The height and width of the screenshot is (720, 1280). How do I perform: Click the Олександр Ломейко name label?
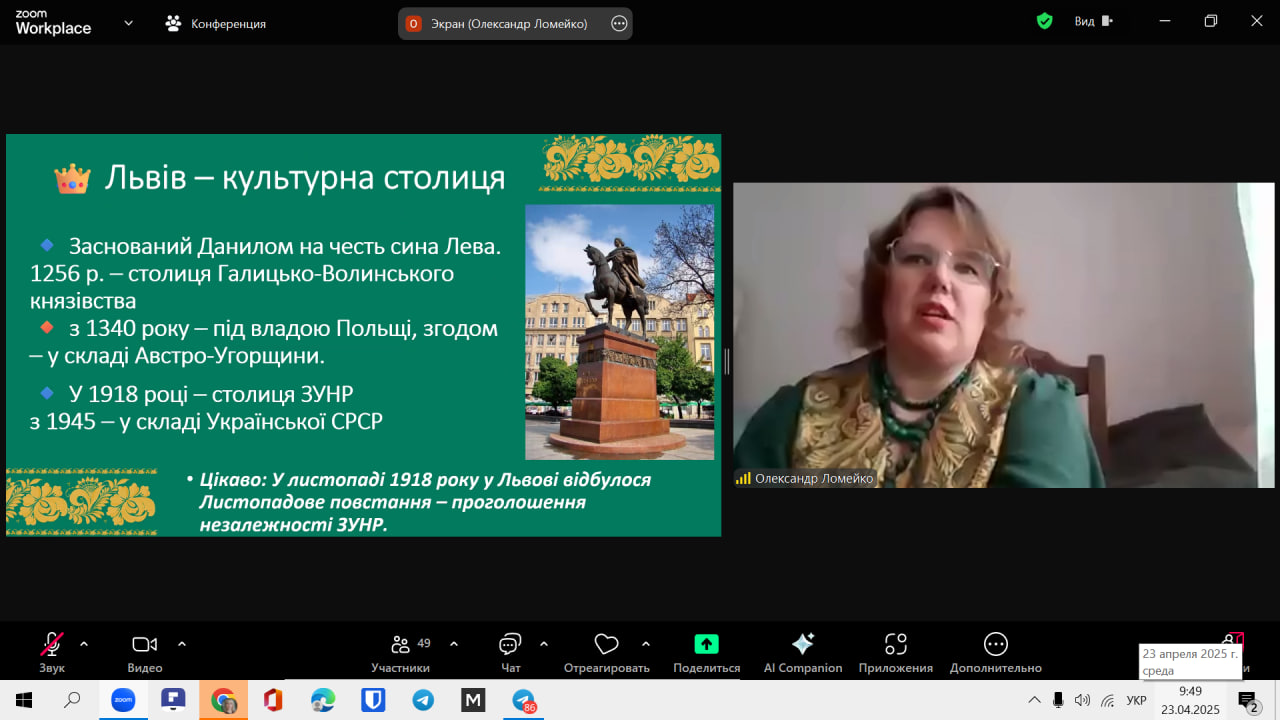[814, 479]
